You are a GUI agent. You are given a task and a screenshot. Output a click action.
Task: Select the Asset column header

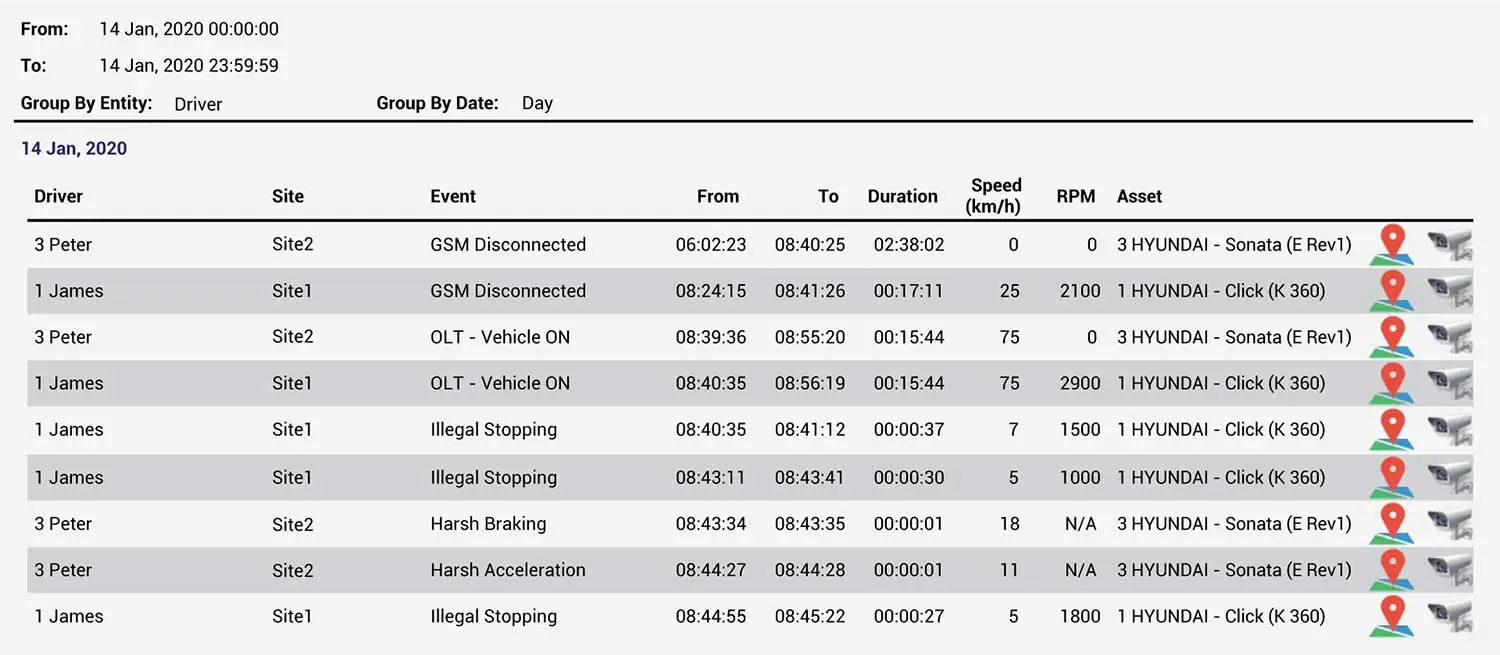pyautogui.click(x=1139, y=196)
